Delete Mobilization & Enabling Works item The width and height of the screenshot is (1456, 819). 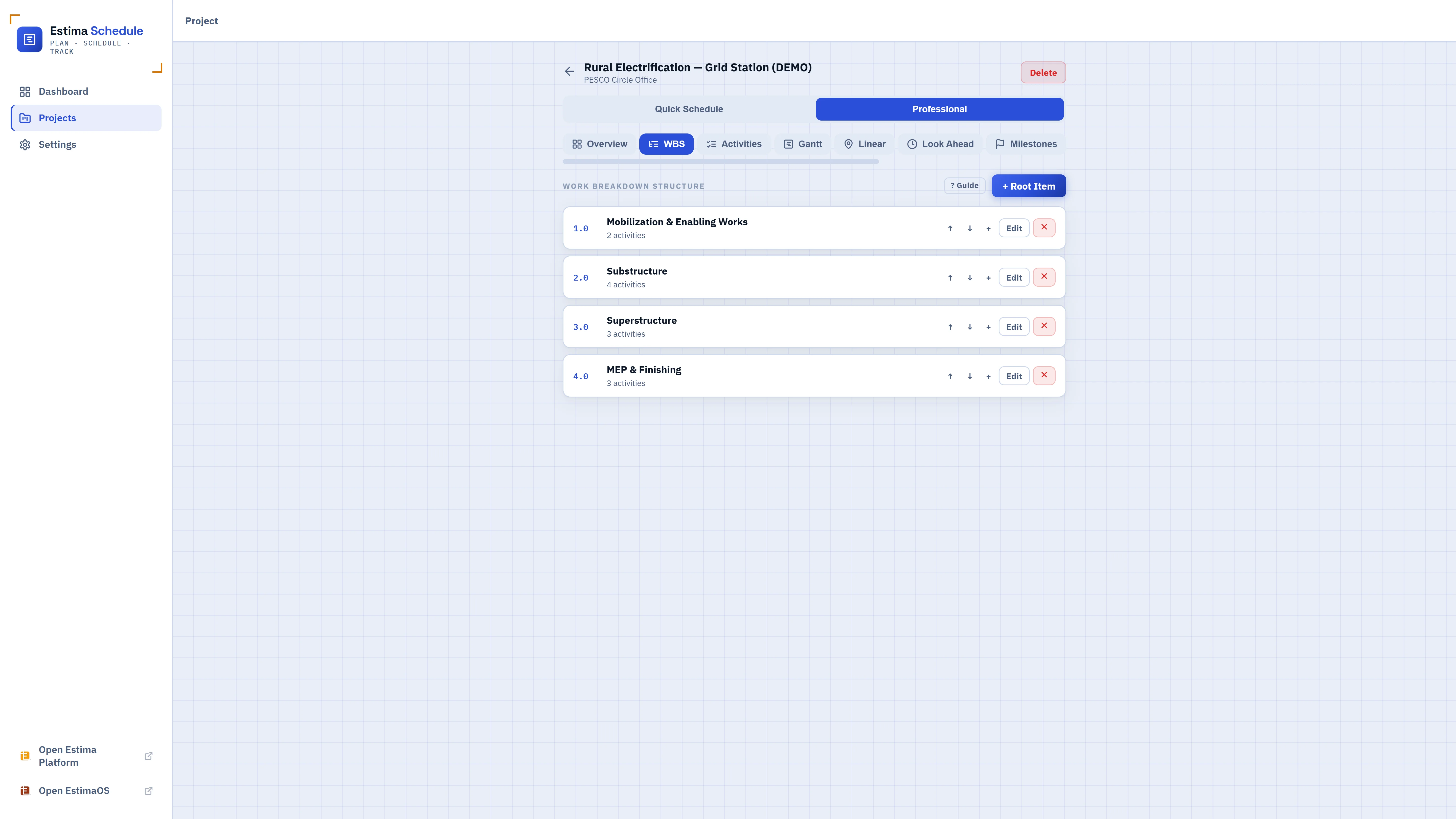coord(1044,228)
